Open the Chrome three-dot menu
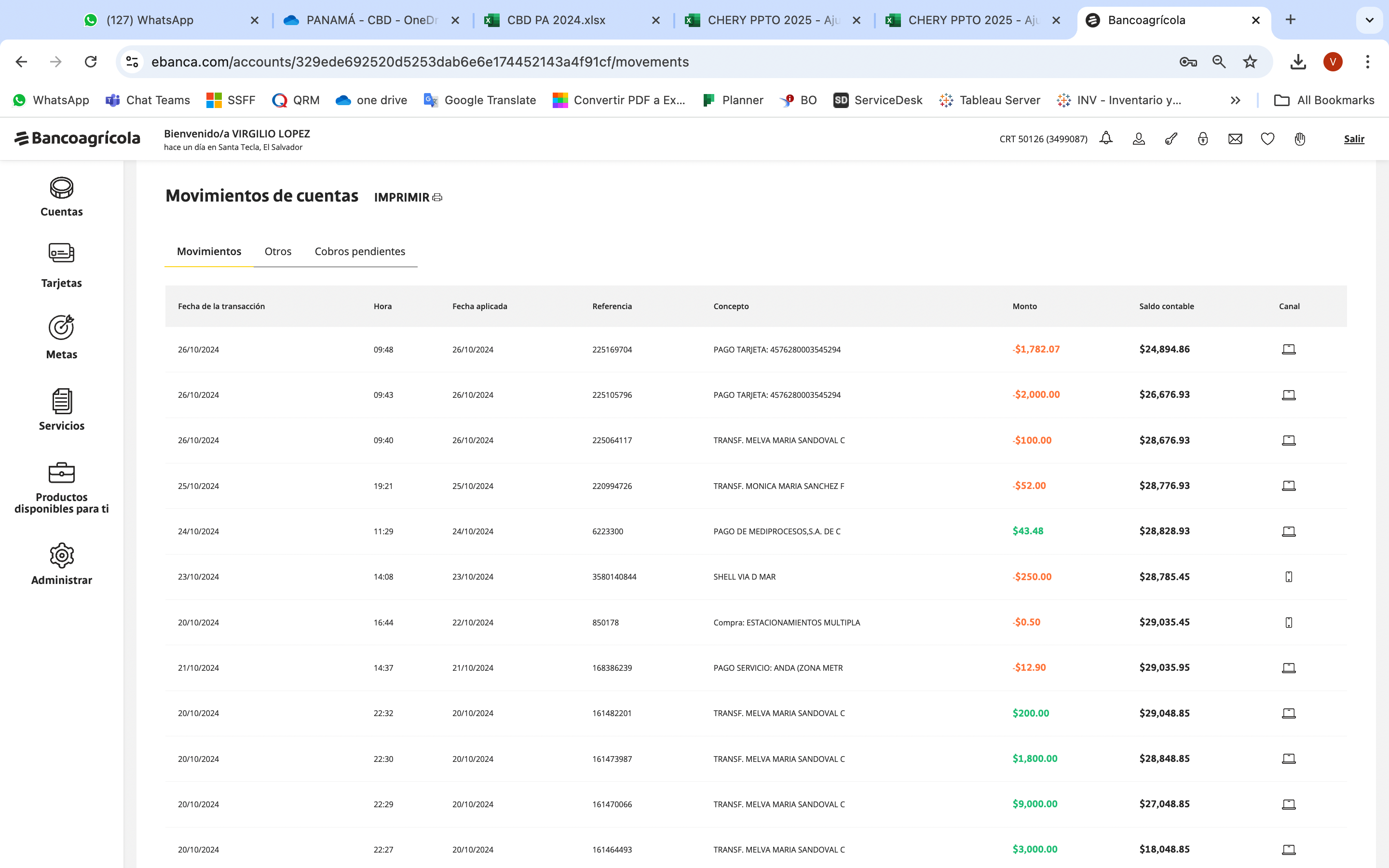1389x868 pixels. pos(1367,62)
